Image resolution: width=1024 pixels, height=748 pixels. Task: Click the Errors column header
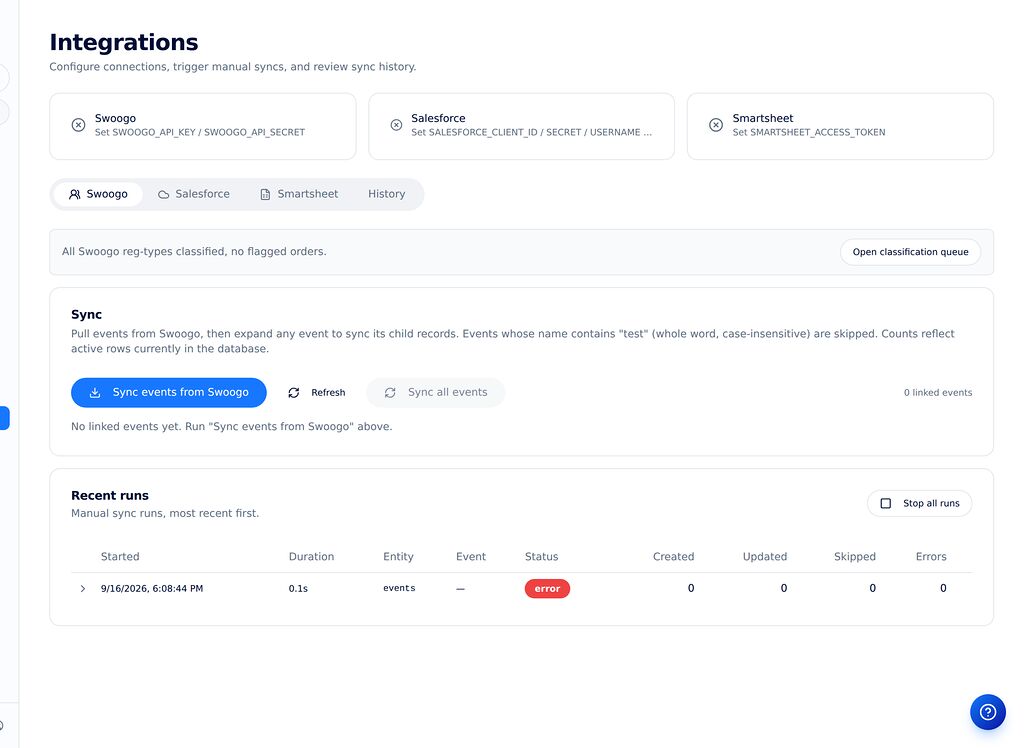pyautogui.click(x=931, y=557)
